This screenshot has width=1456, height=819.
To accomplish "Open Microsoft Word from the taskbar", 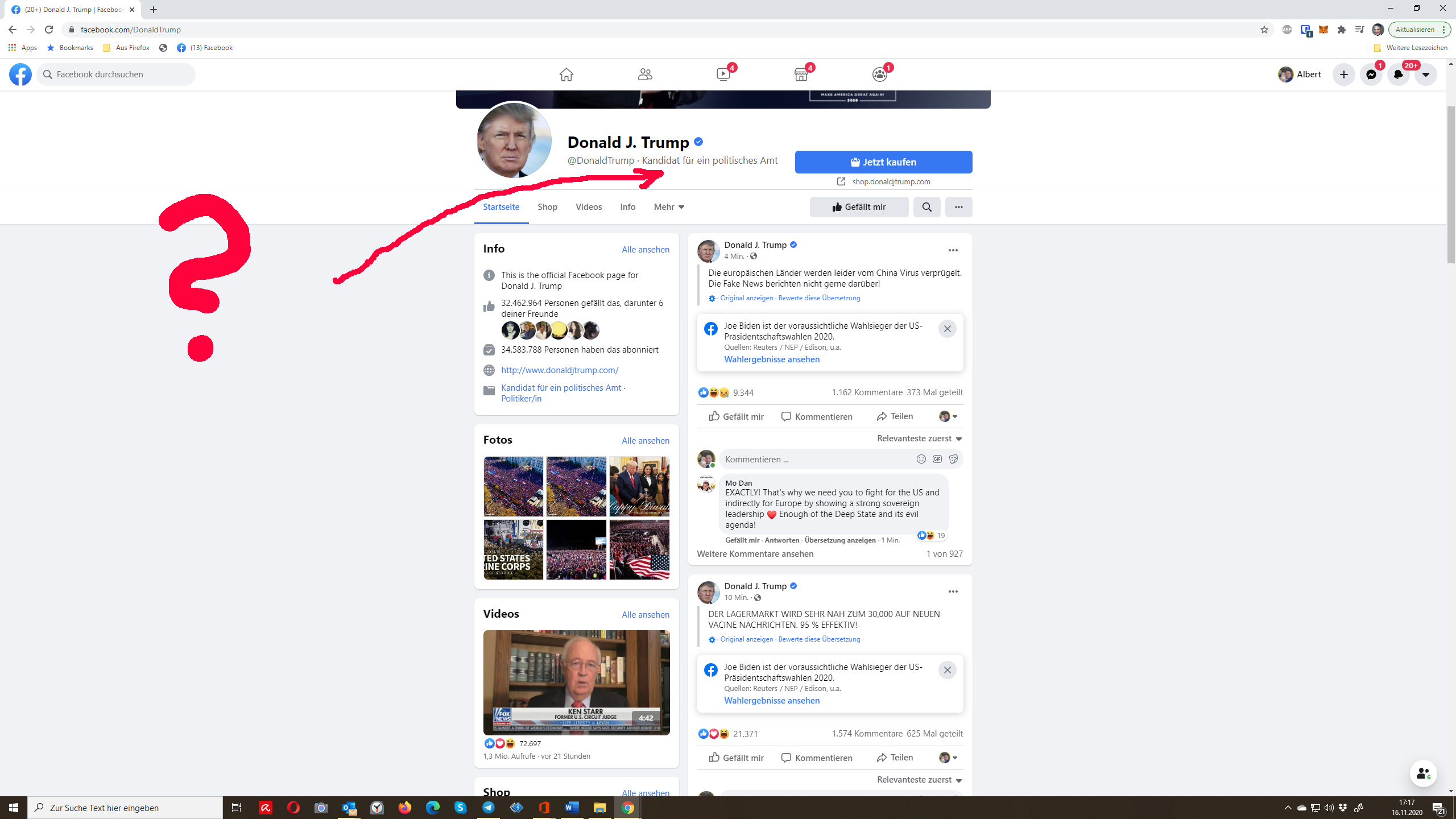I will coord(572,808).
